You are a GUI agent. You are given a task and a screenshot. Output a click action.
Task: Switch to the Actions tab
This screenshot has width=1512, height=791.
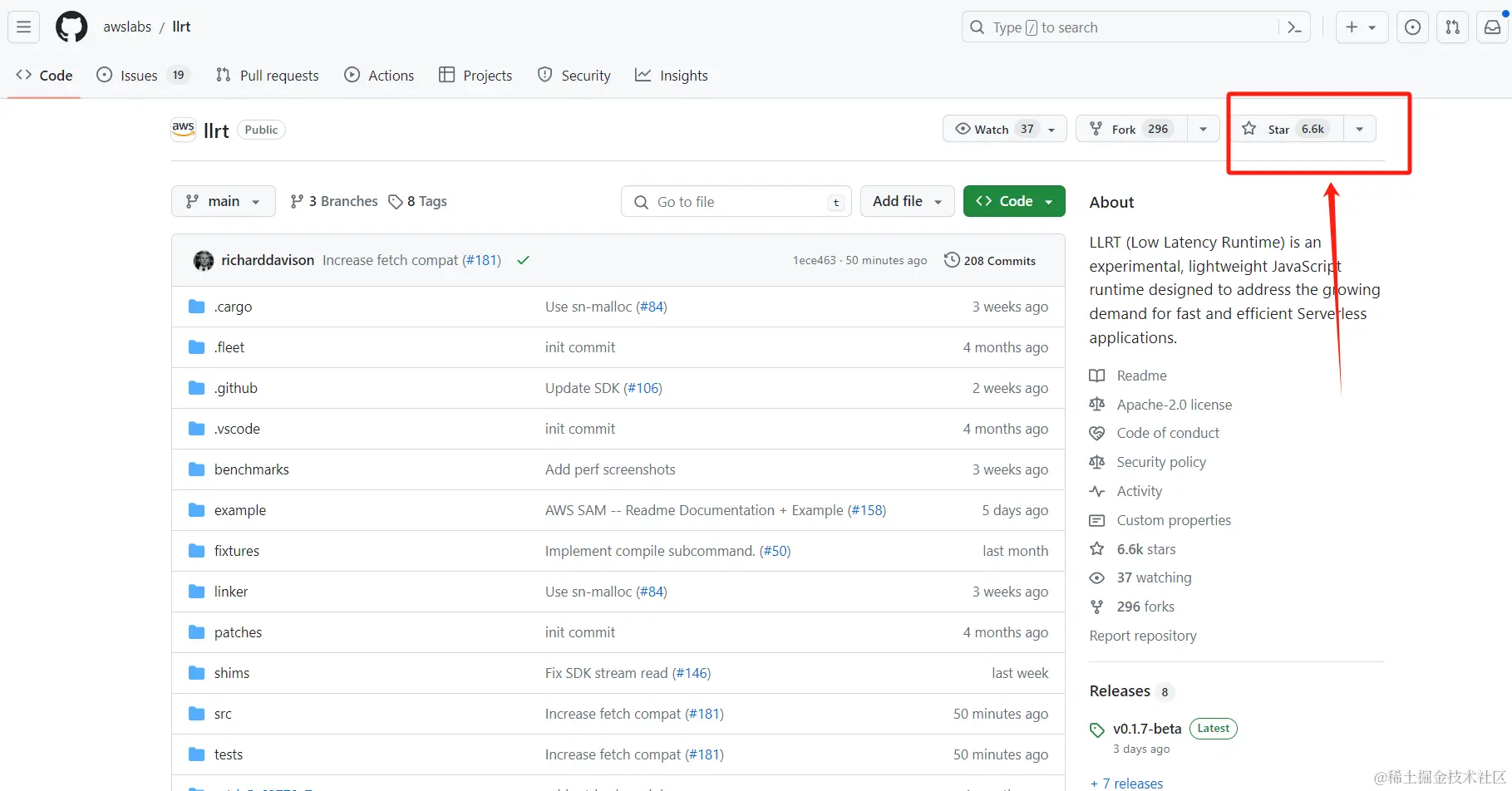coord(379,76)
